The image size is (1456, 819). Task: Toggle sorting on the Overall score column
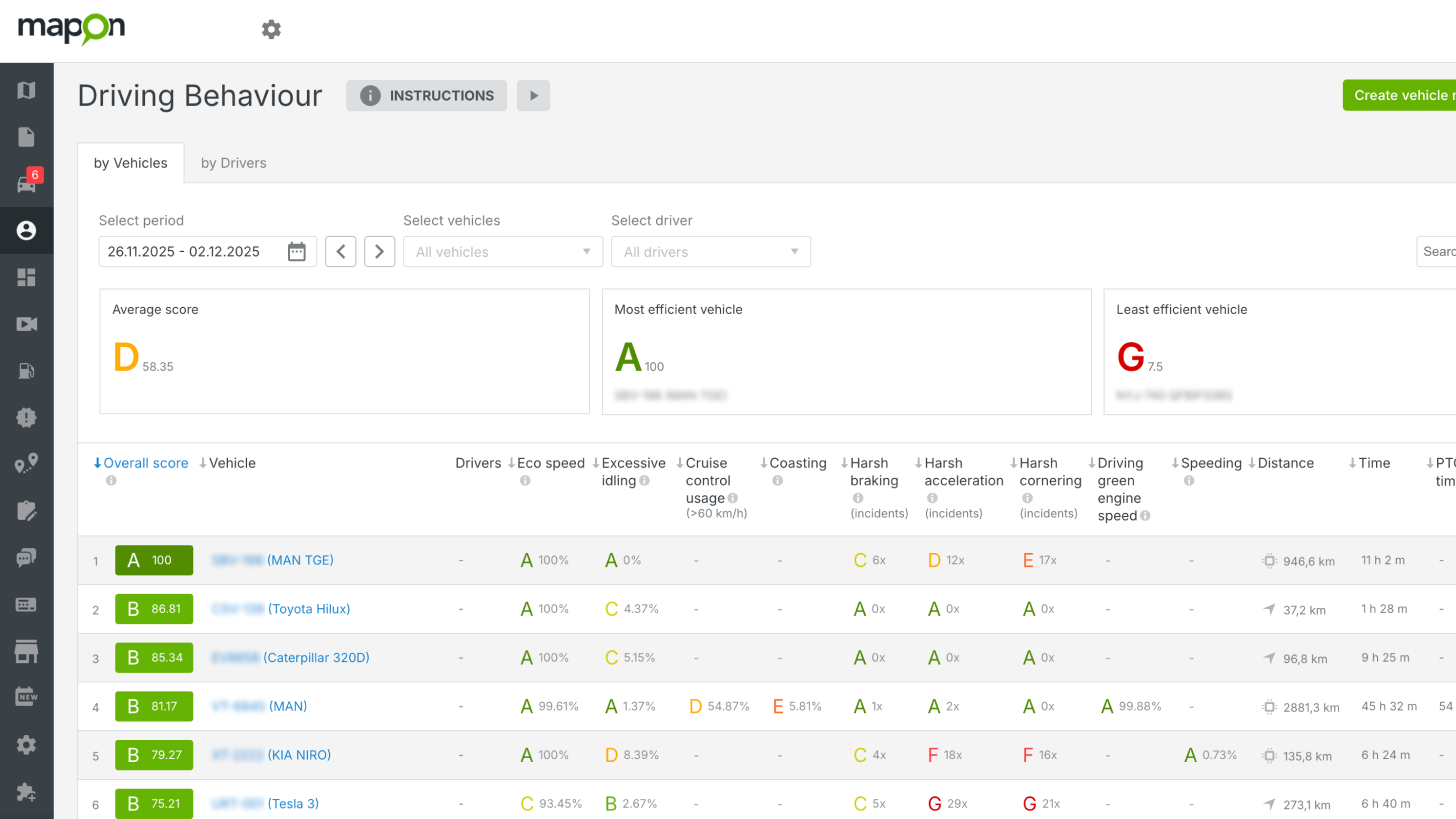tap(141, 463)
